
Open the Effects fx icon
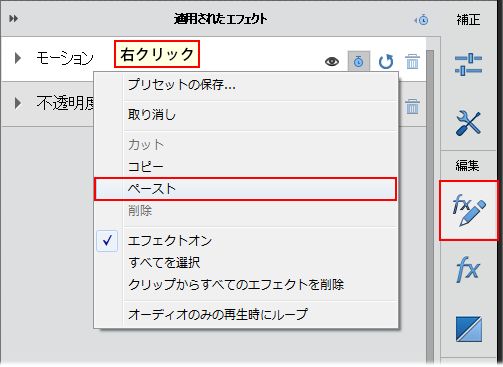pos(468,269)
